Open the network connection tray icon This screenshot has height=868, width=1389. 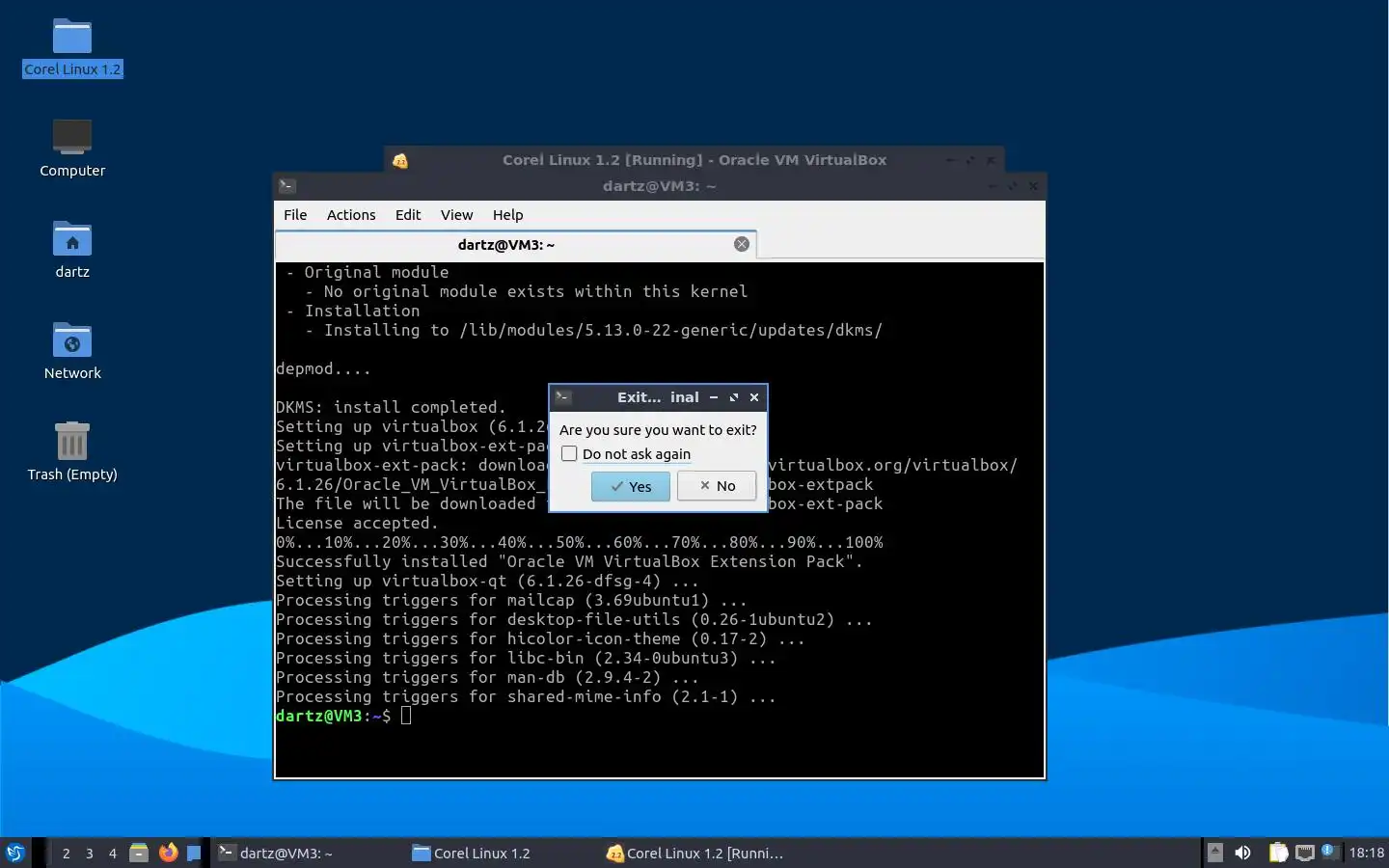1305,853
